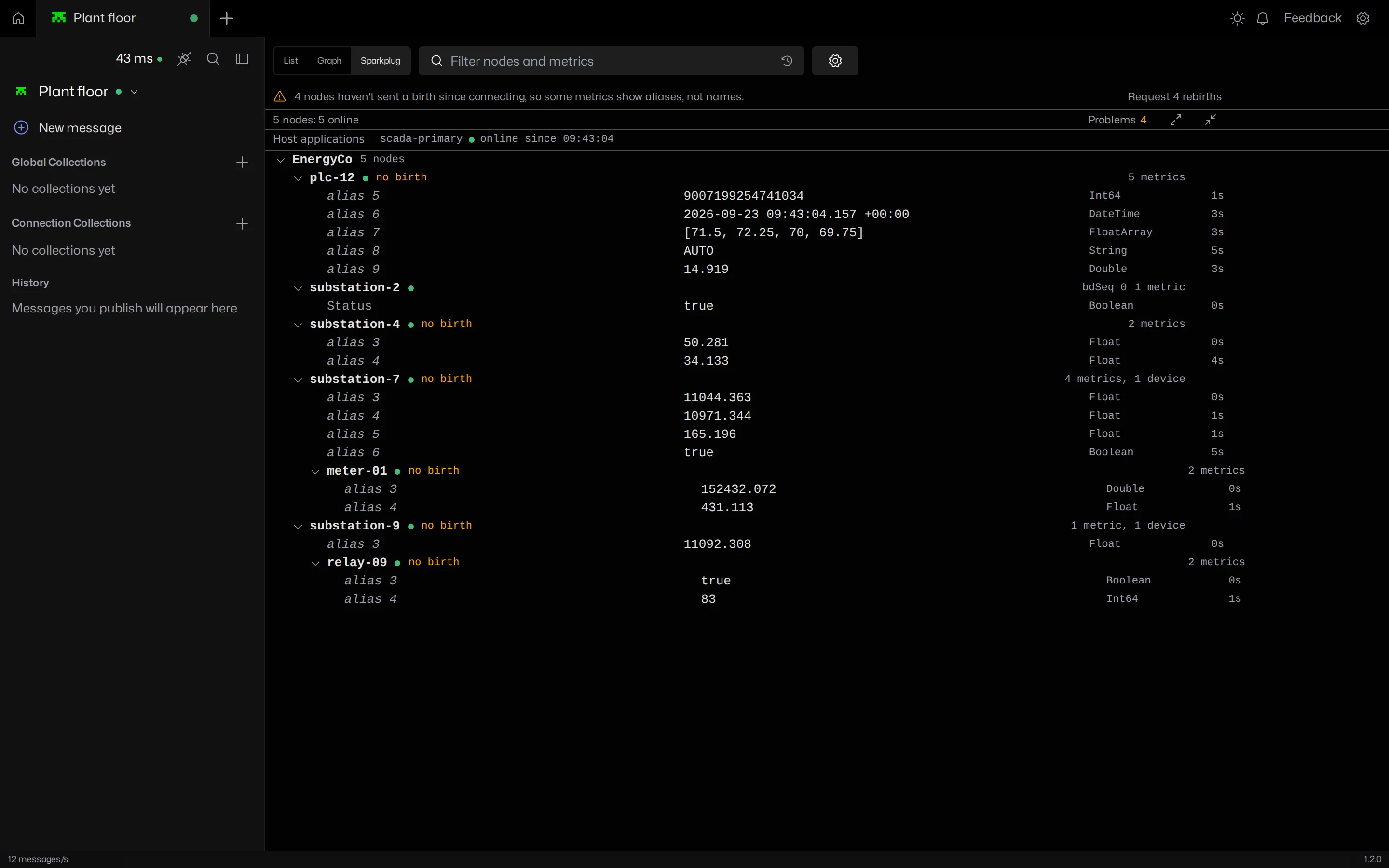Open Sparkplug view settings gear
1389x868 pixels.
point(835,61)
